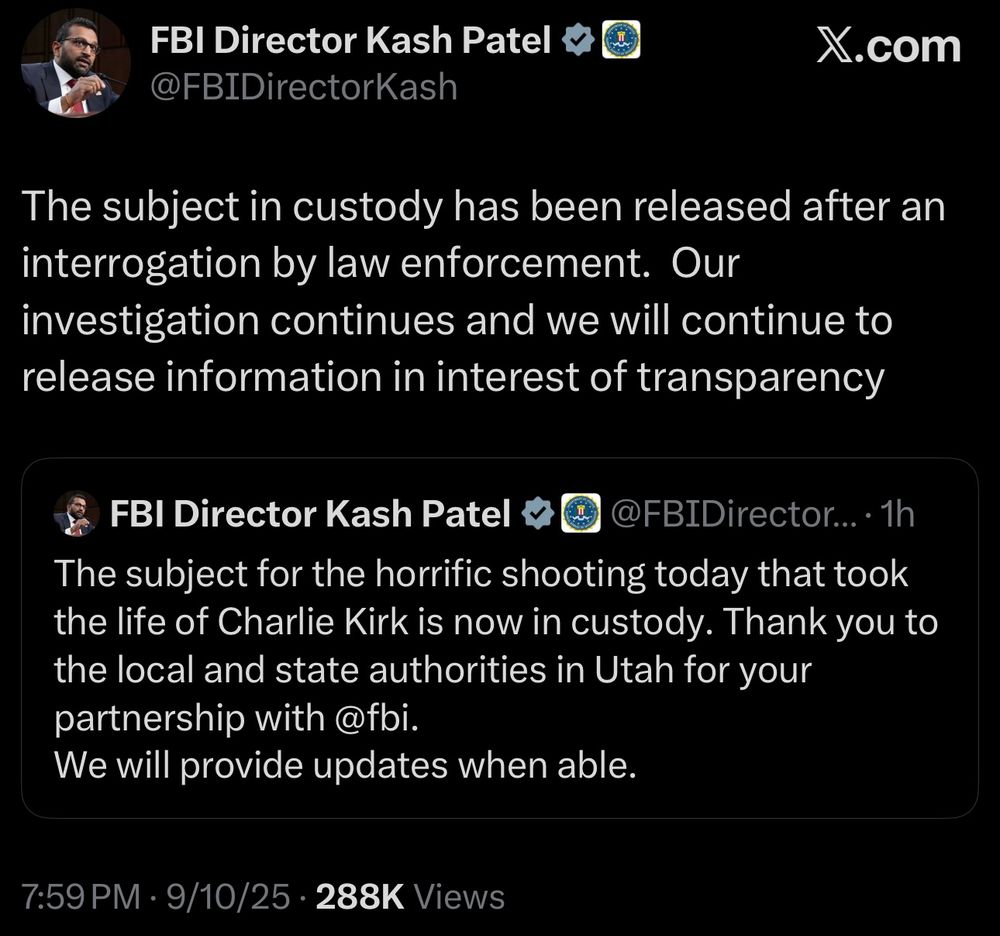
Task: Click the X.com logo
Action: pyautogui.click(x=888, y=46)
